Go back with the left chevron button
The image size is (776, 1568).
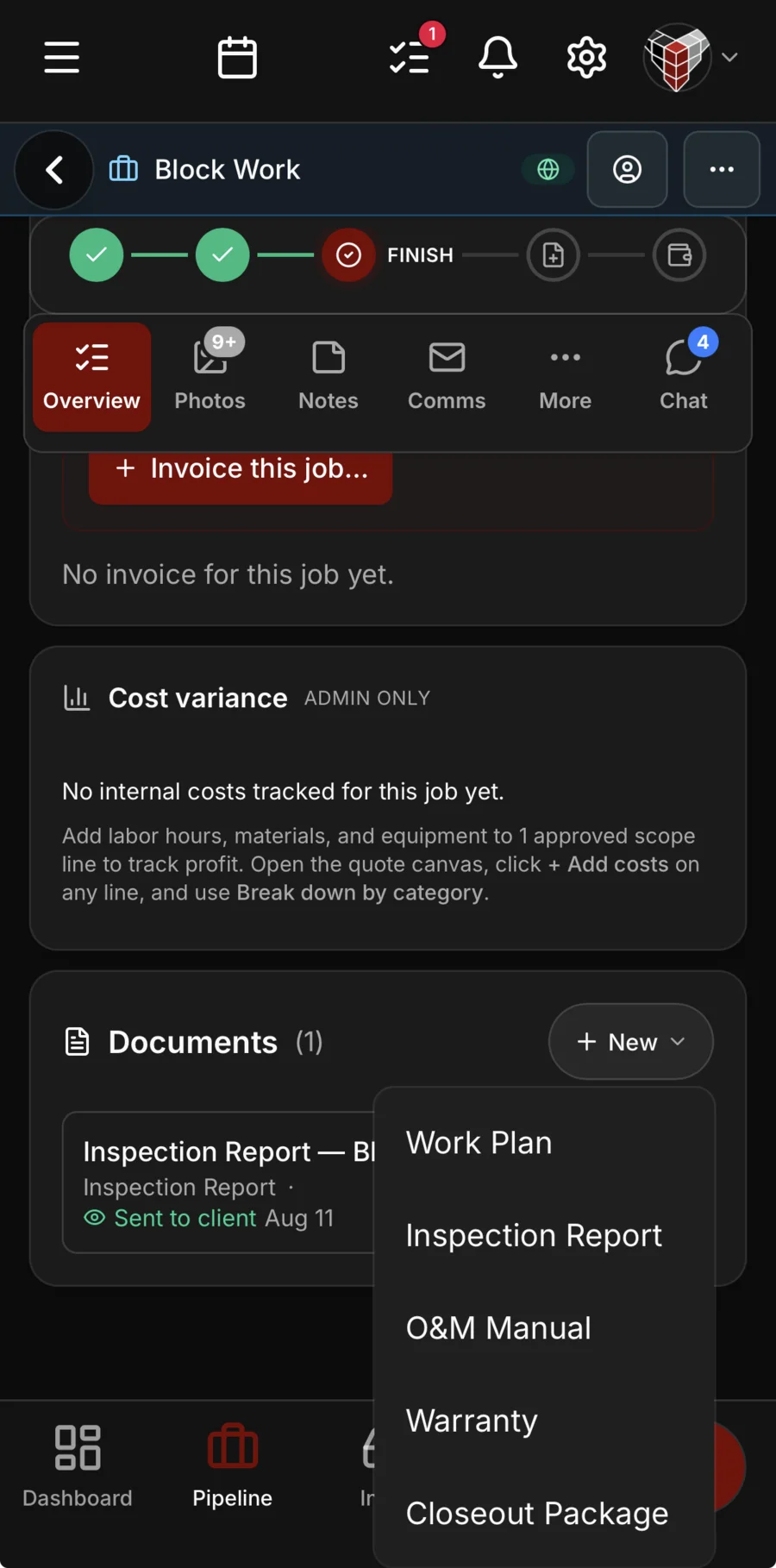[54, 170]
